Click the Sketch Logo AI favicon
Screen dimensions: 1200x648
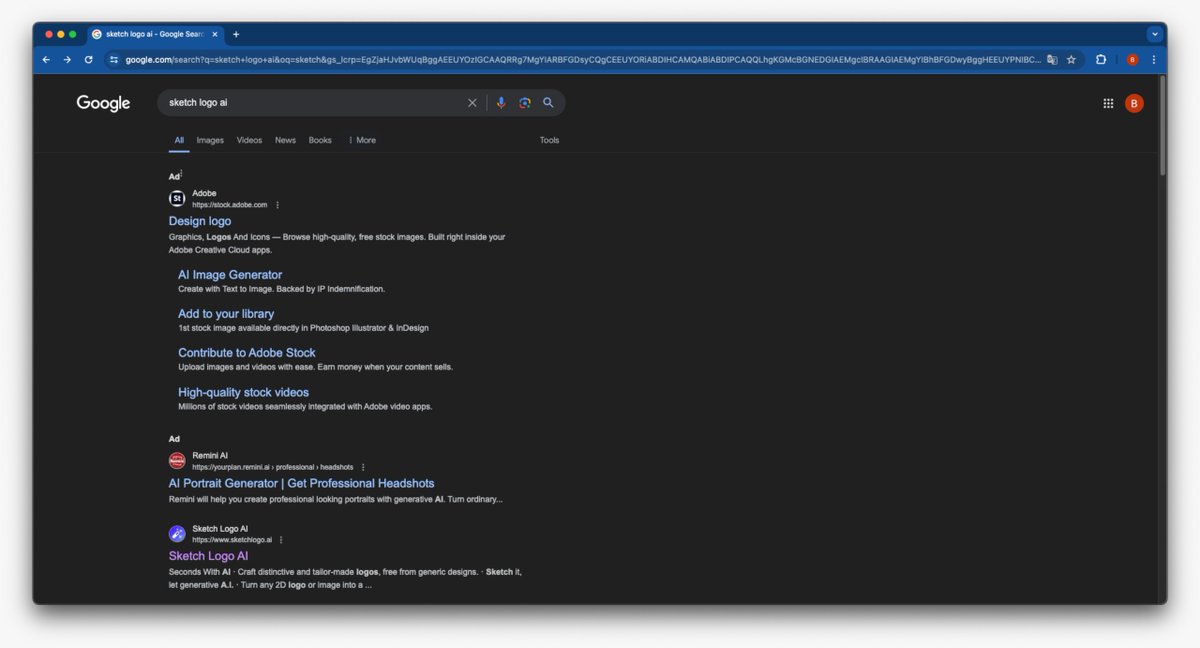point(177,534)
